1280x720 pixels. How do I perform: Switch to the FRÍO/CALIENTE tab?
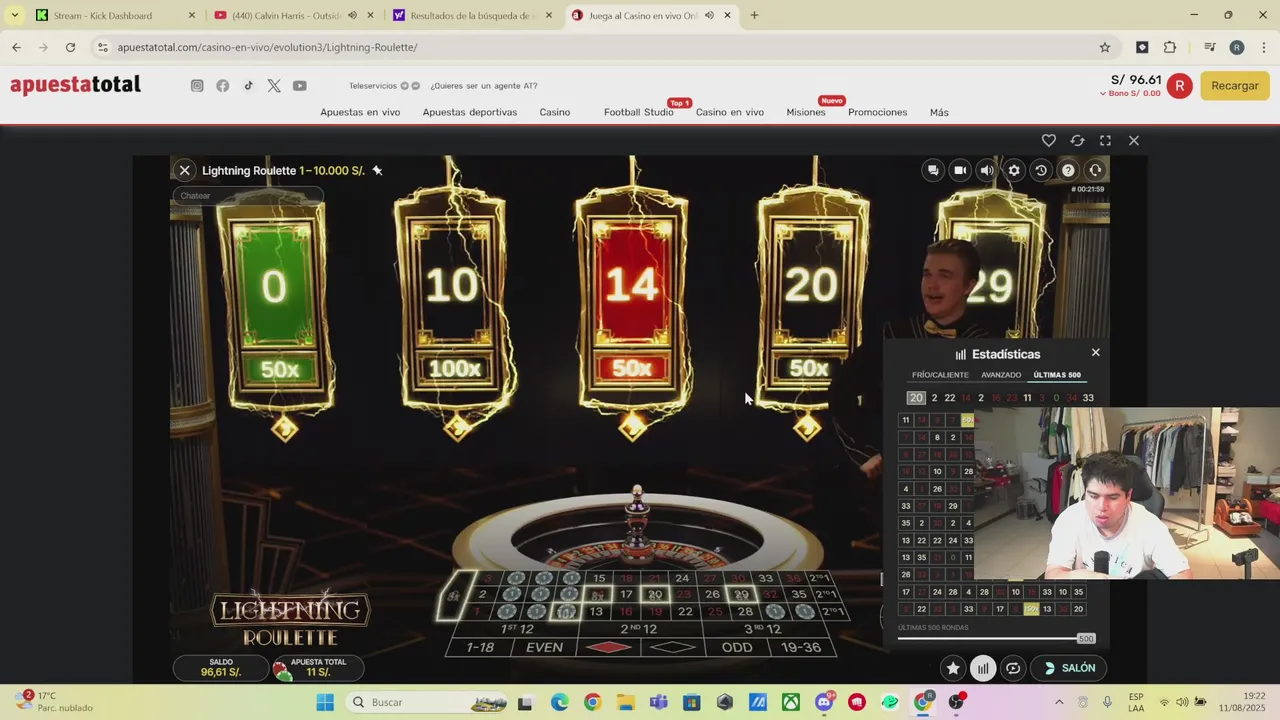[x=940, y=375]
